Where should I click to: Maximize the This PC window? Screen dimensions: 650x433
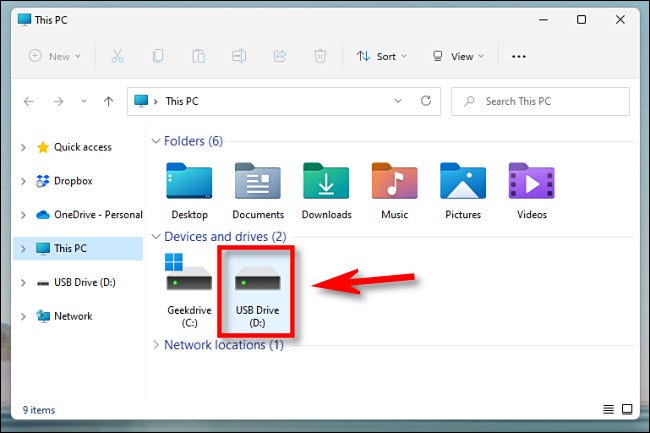point(582,19)
